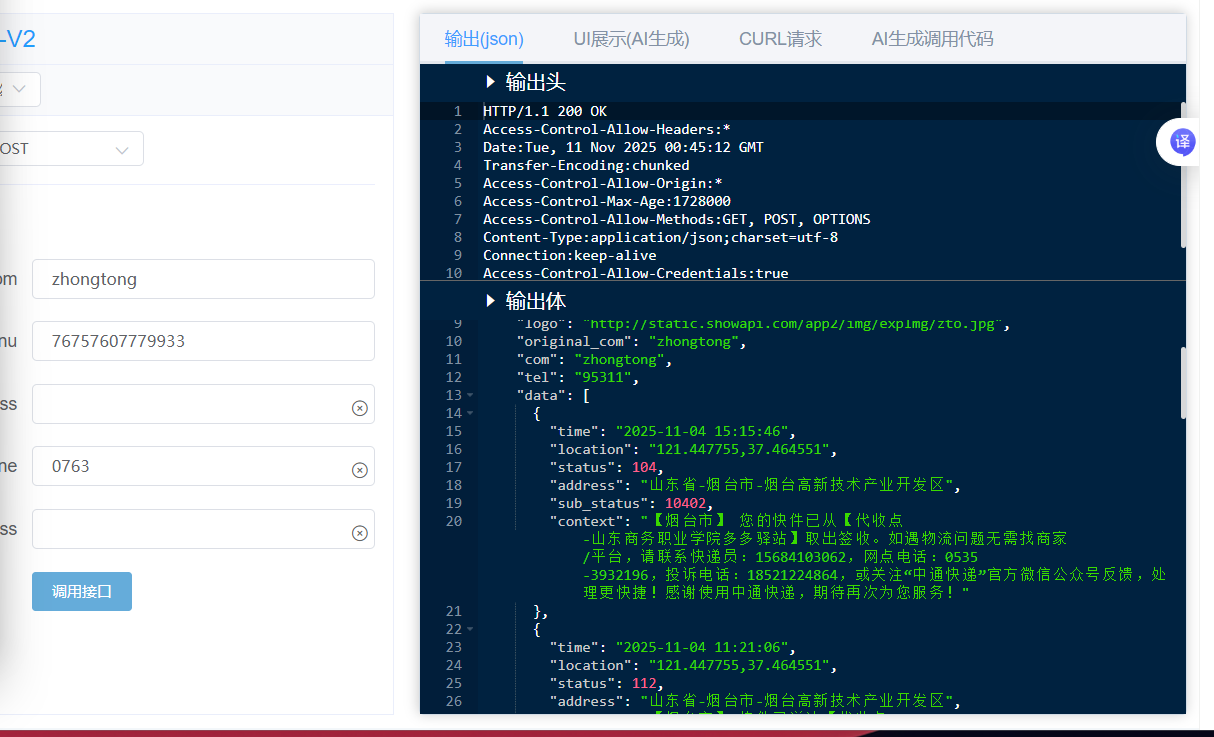Click the output body scrollbar thumb
Image resolution: width=1214 pixels, height=737 pixels.
click(1183, 382)
